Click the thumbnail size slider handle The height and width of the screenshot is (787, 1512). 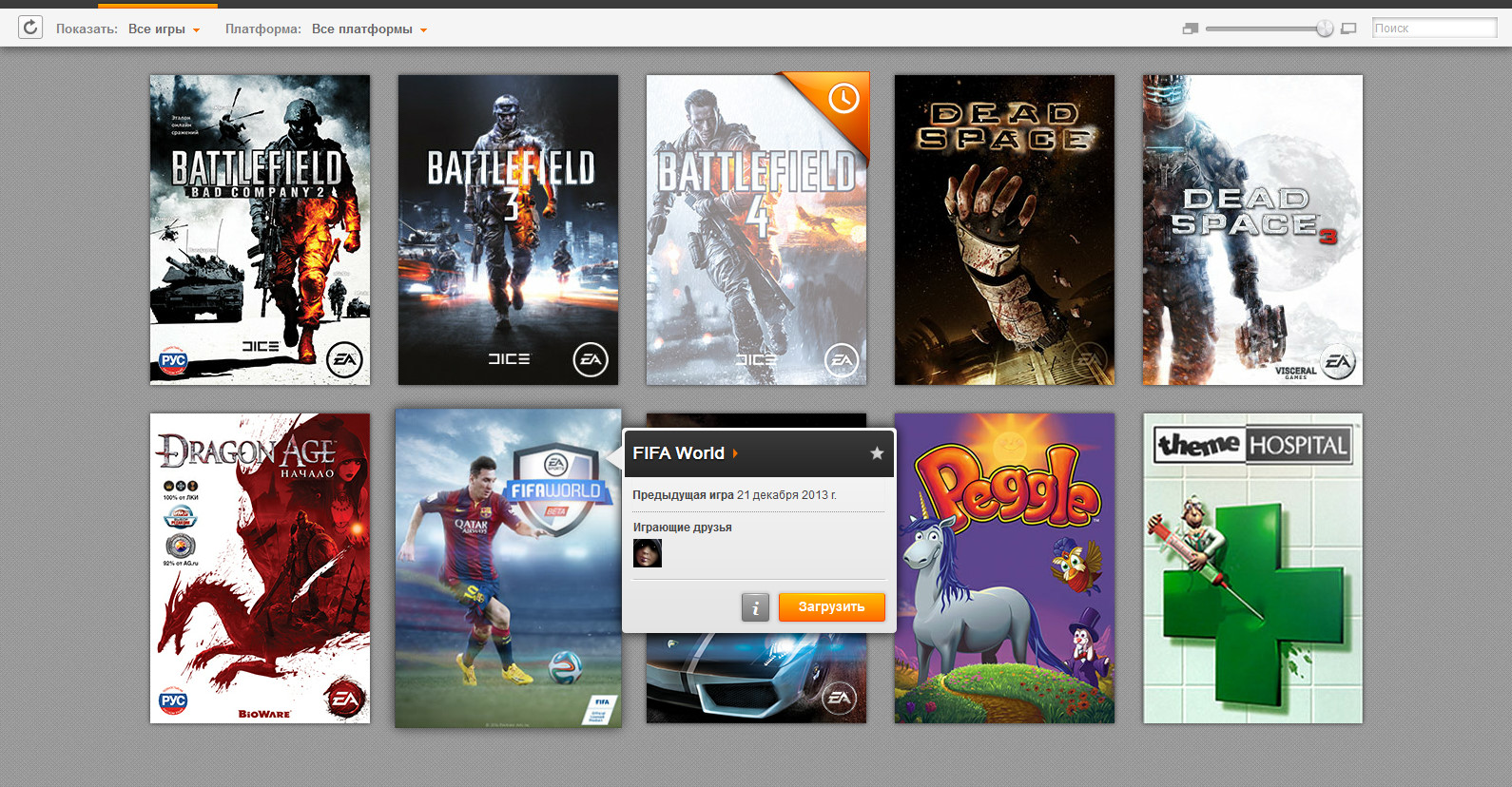pyautogui.click(x=1325, y=29)
